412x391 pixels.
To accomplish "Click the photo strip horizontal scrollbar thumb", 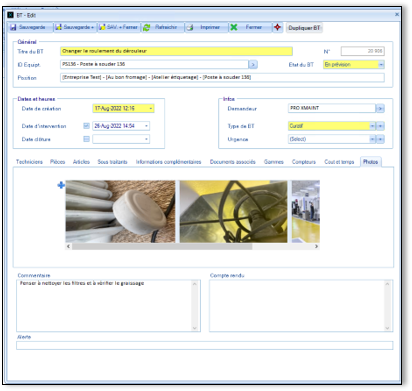I will (162, 246).
